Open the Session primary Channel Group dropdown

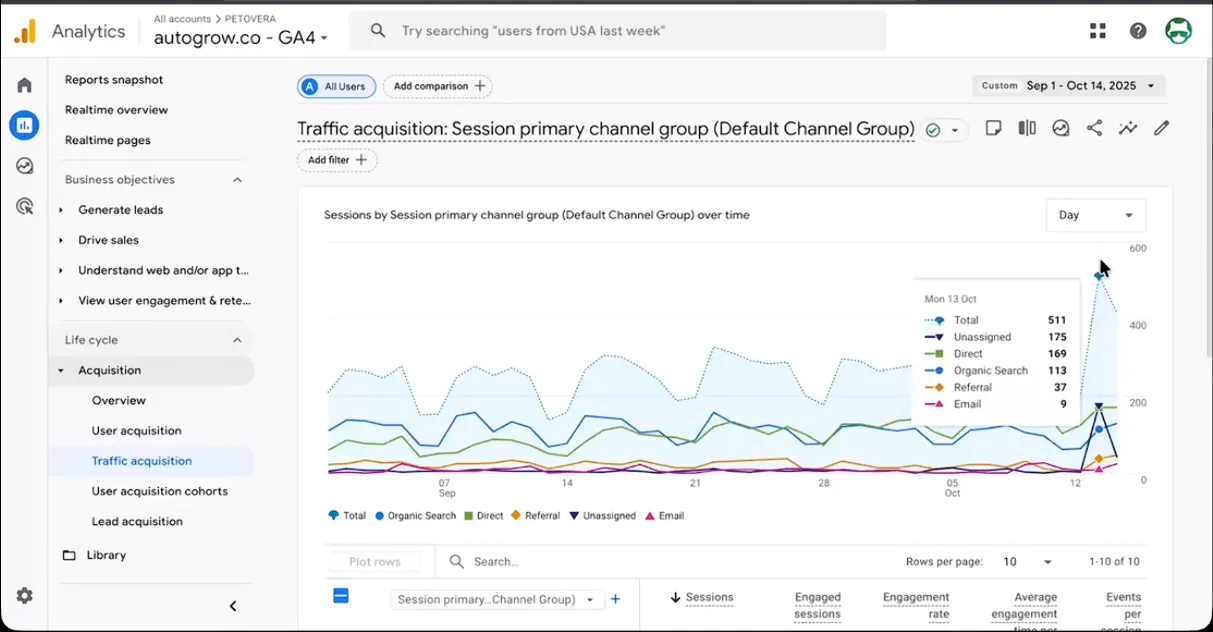point(497,598)
